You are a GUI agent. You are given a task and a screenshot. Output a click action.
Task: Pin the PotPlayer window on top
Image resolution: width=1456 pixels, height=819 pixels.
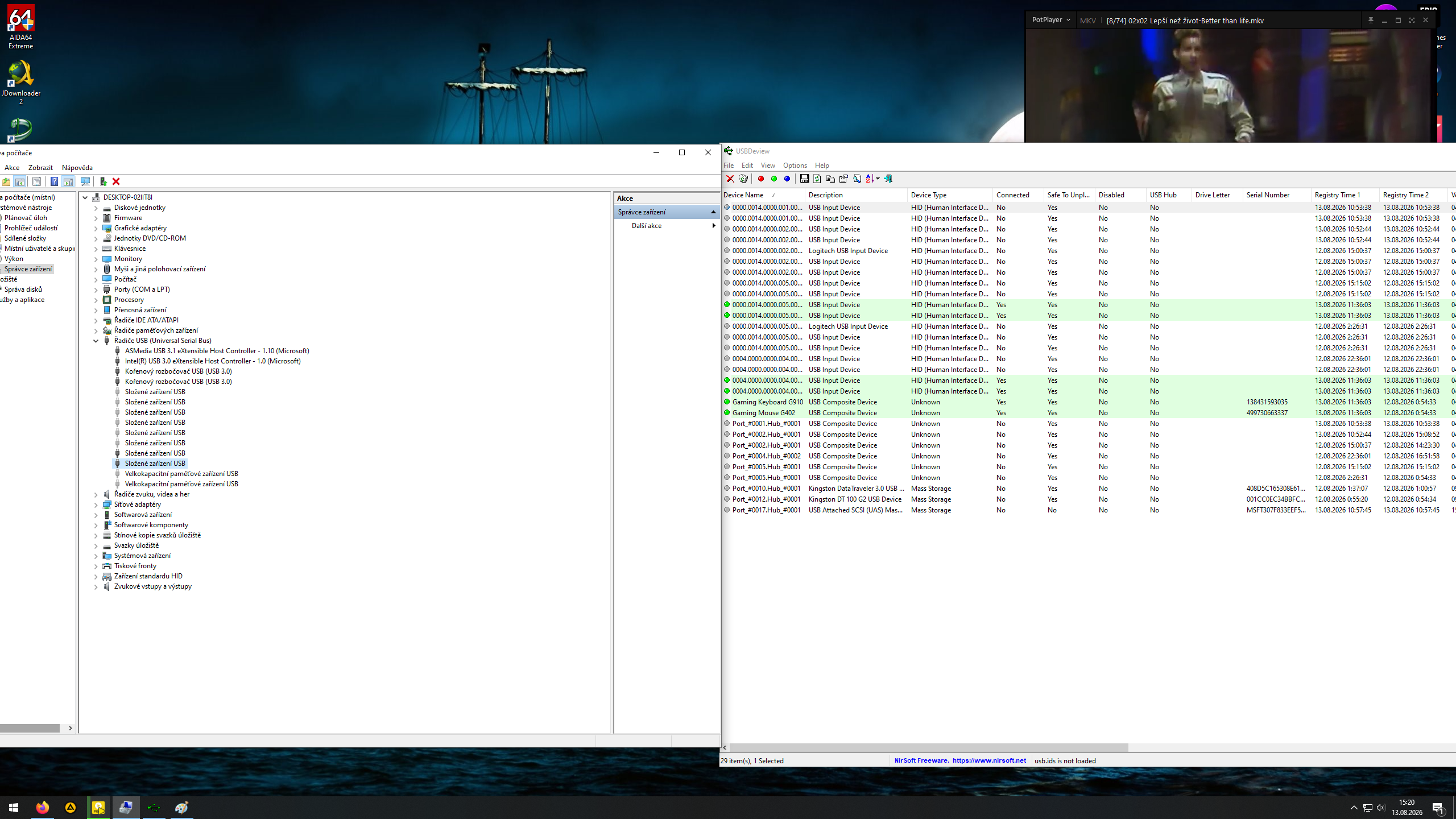(x=1371, y=20)
